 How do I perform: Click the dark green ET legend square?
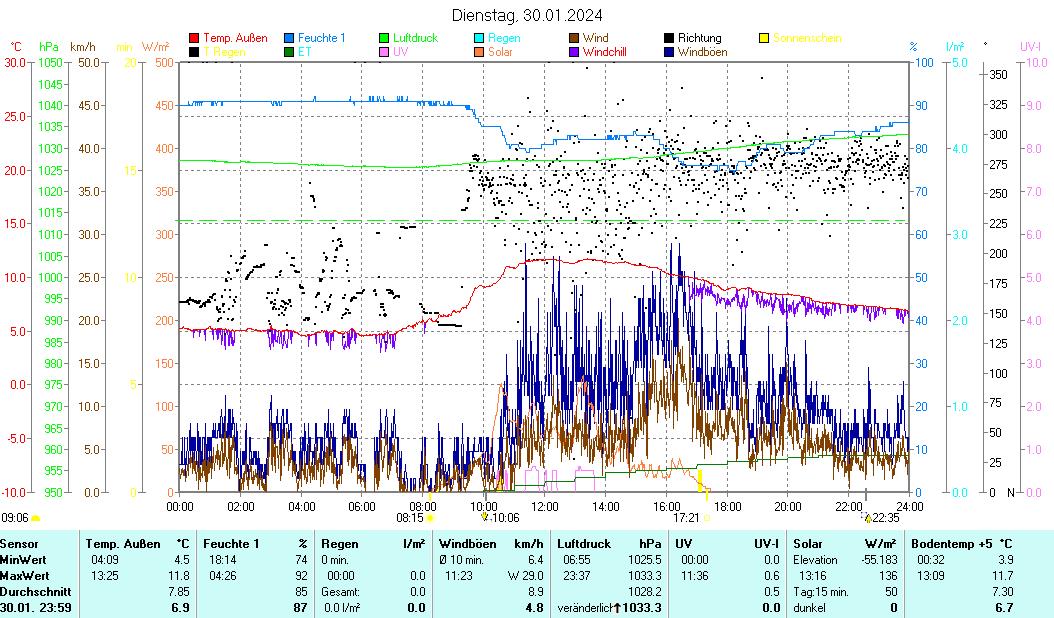pos(290,52)
